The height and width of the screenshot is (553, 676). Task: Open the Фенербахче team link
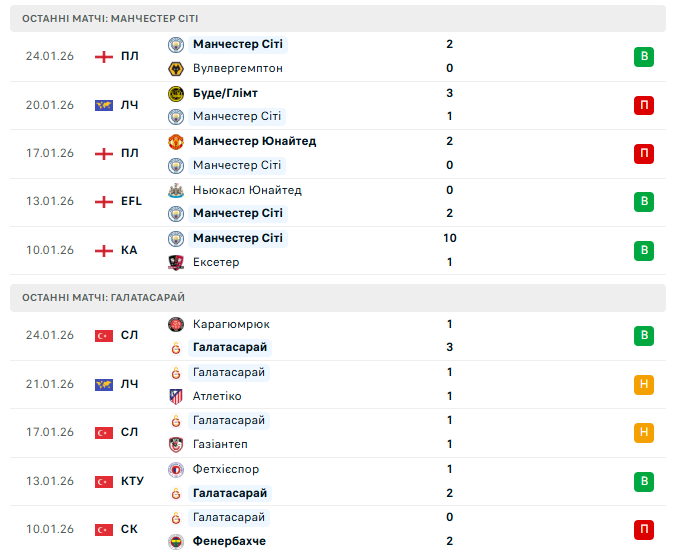pos(229,541)
